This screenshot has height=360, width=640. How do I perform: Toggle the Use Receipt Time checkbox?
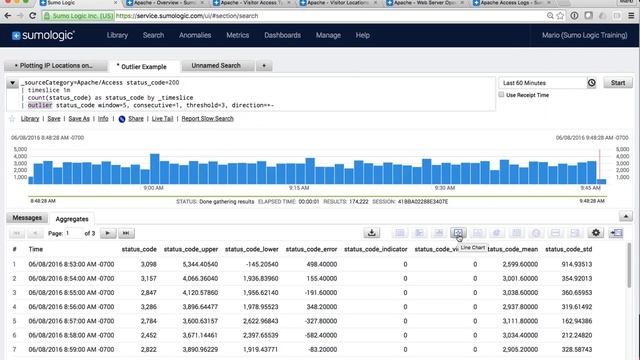pos(501,95)
